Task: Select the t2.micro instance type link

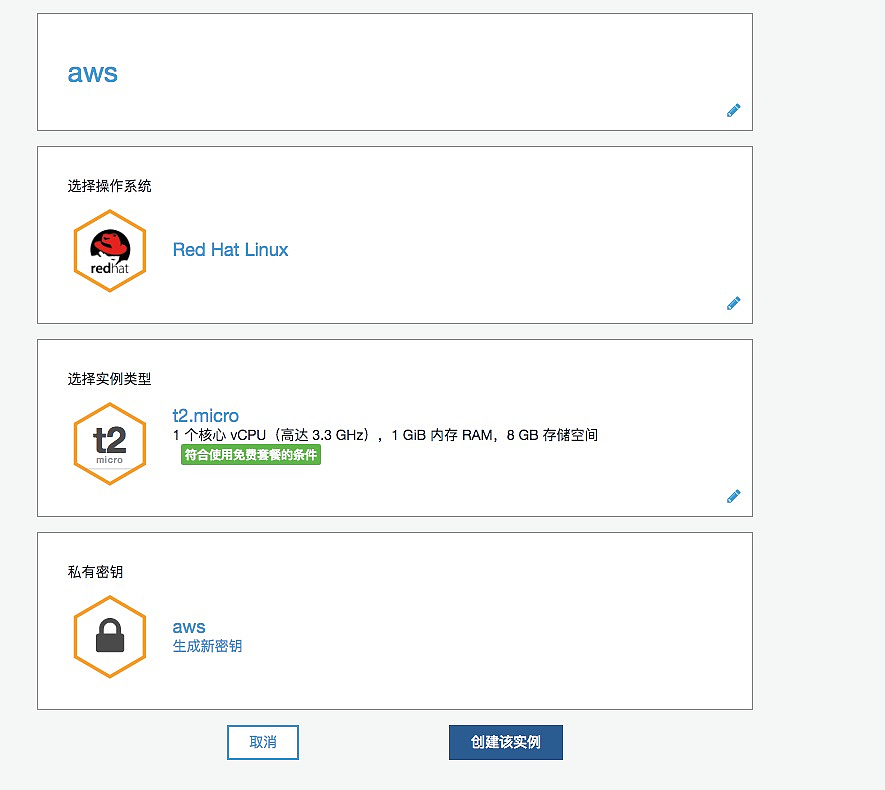Action: [x=206, y=416]
